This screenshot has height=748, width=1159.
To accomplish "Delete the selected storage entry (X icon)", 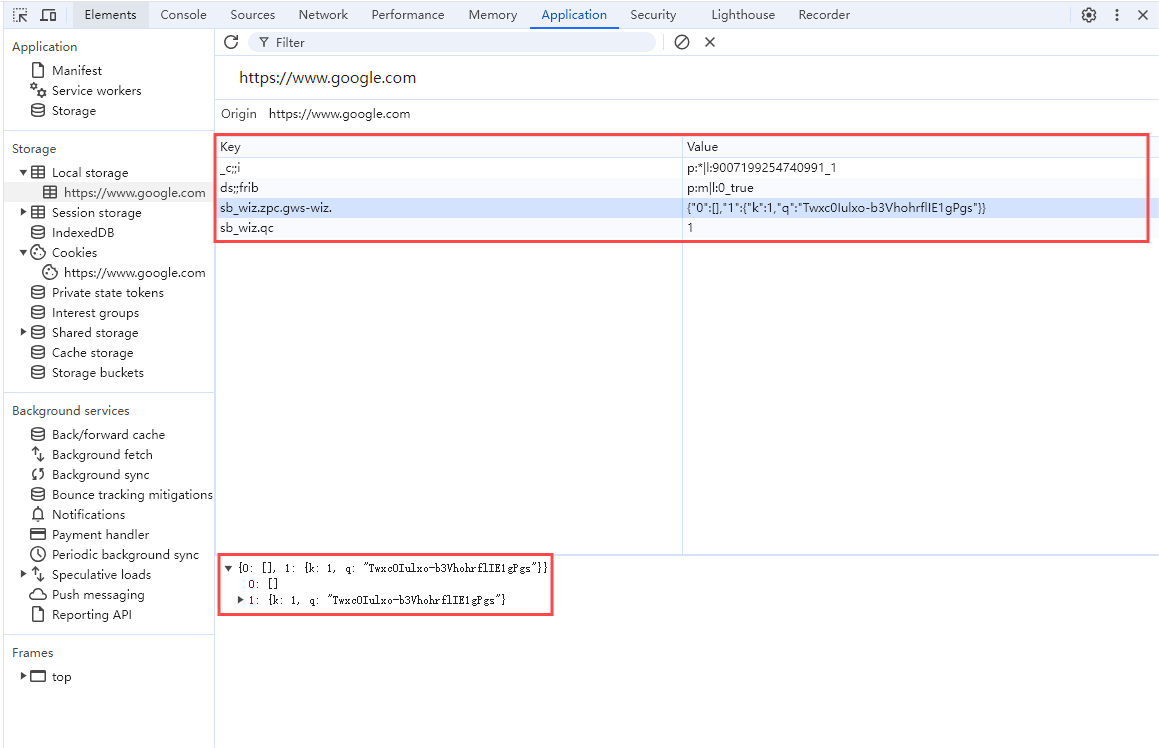I will (x=710, y=42).
